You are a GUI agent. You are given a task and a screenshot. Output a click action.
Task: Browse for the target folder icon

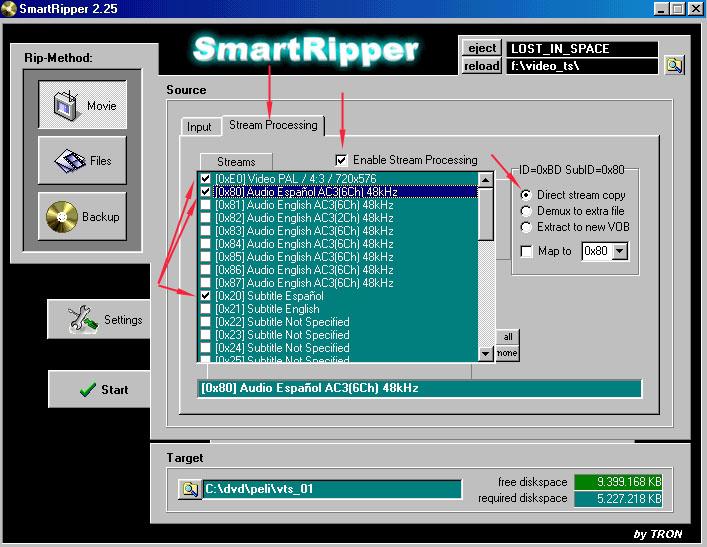190,489
